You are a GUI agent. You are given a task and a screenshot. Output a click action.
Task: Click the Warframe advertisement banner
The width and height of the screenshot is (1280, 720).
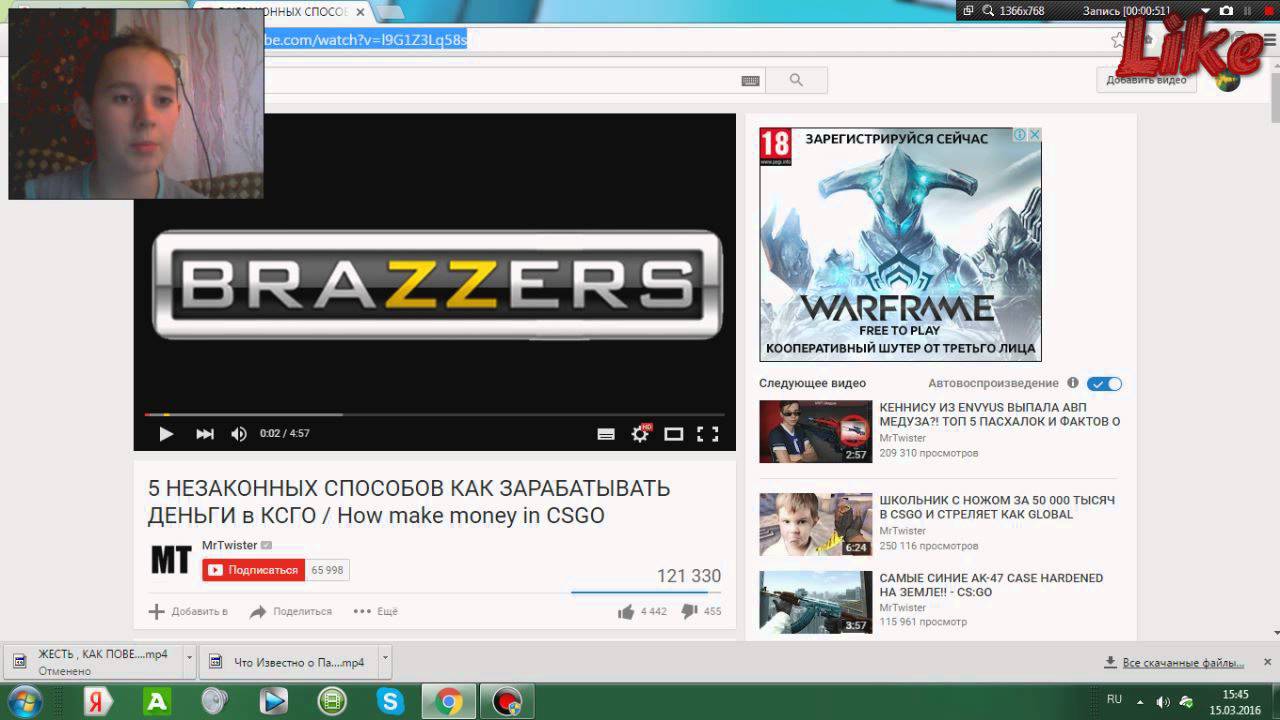click(900, 244)
